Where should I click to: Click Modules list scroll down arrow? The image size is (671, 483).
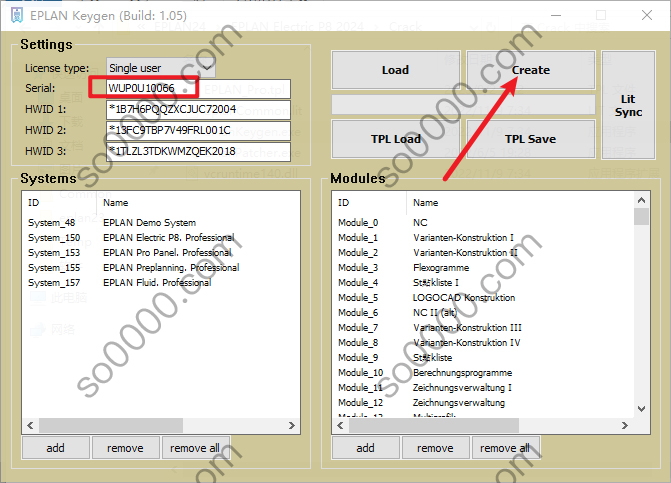point(641,409)
